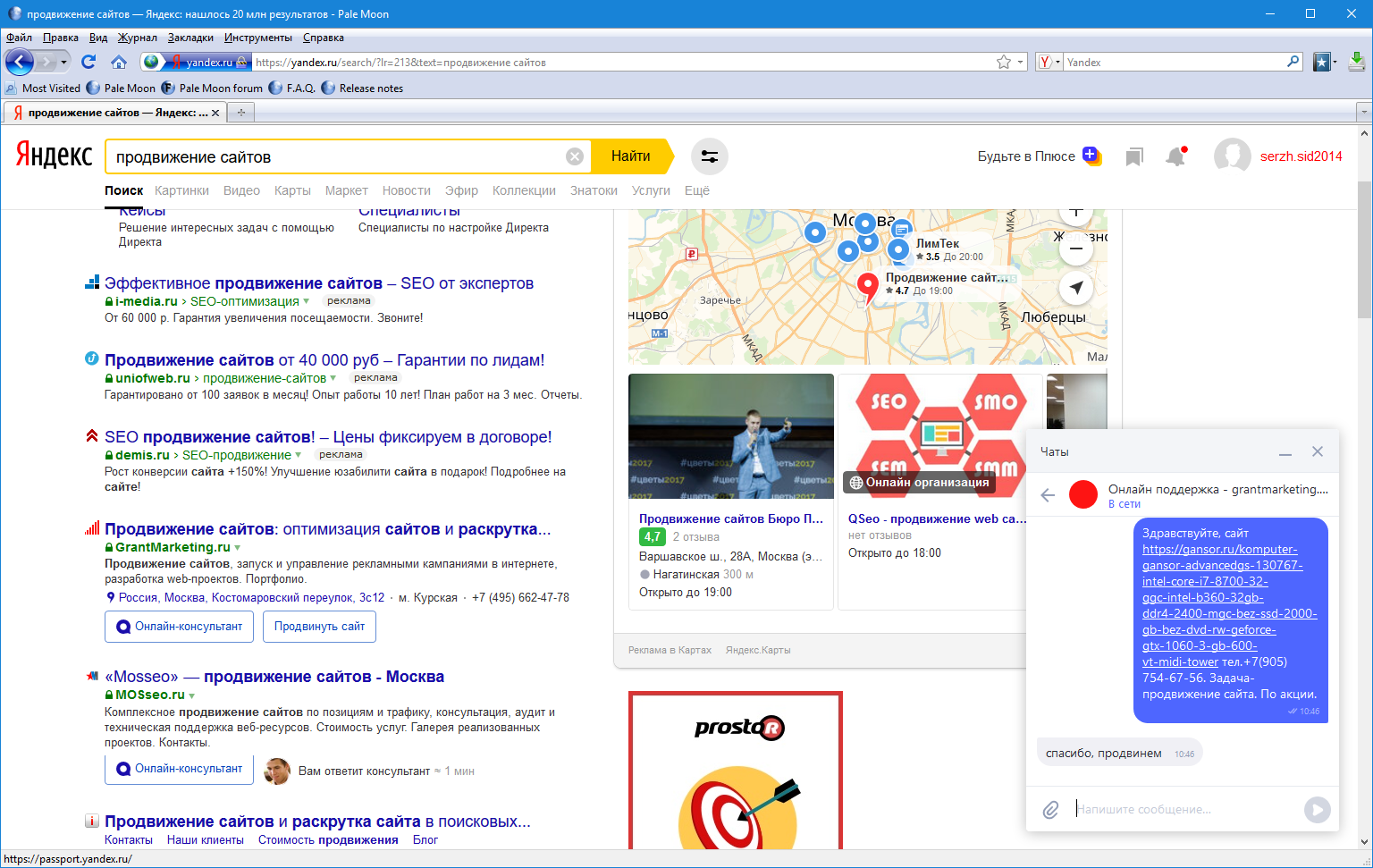Open the GrantMarketing Онлайн-консультант button
The width and height of the screenshot is (1373, 868).
pos(179,627)
